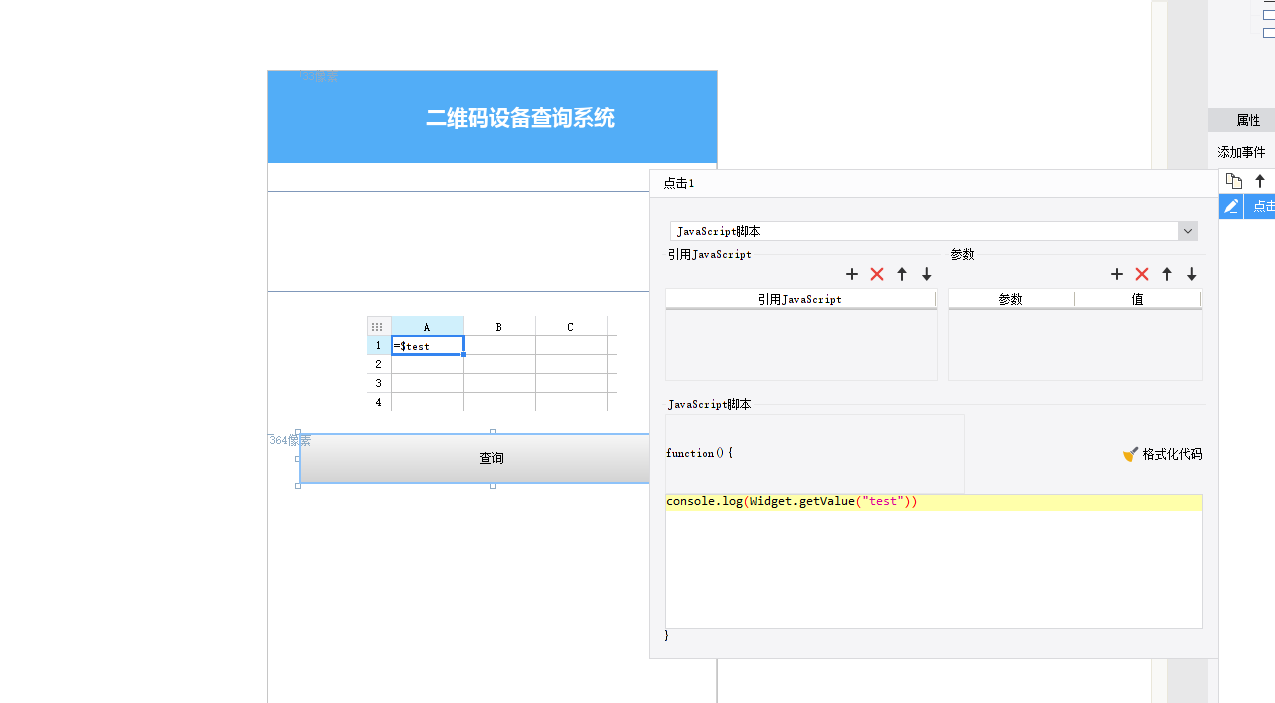The image size is (1275, 703).
Task: Click the function(){ header text
Action: point(700,453)
